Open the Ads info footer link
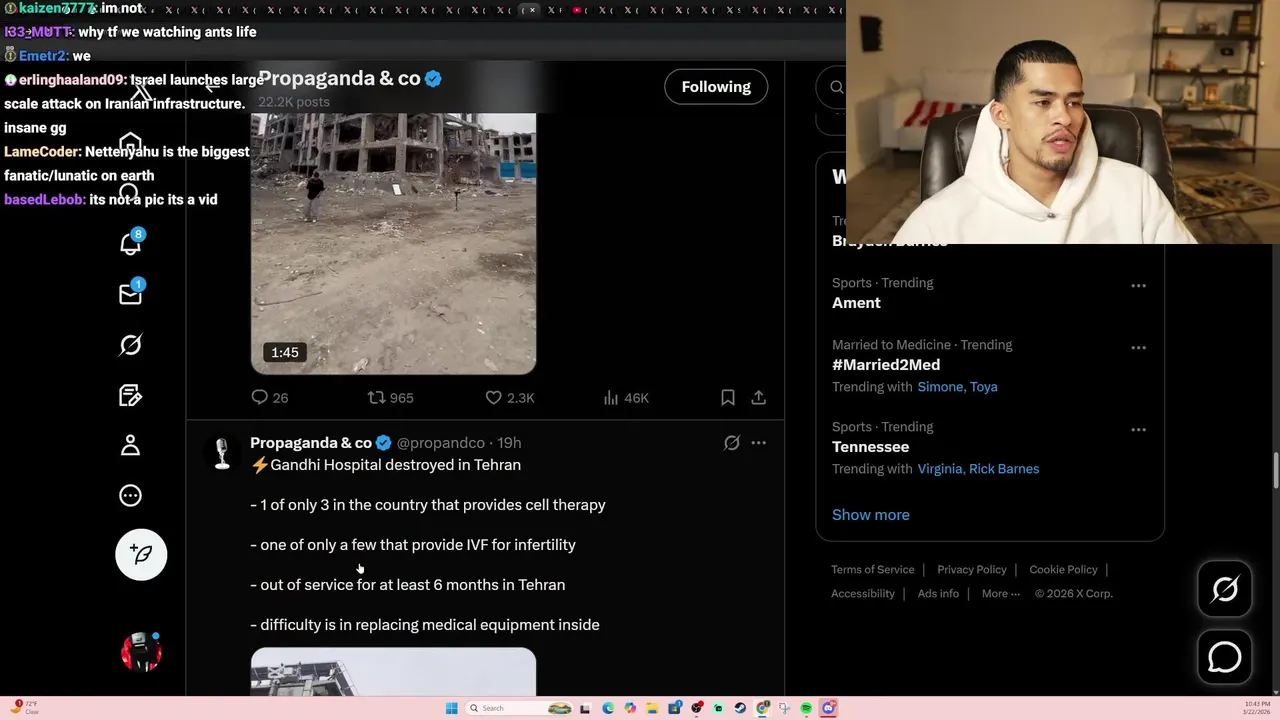This screenshot has height=720, width=1280. 938,593
